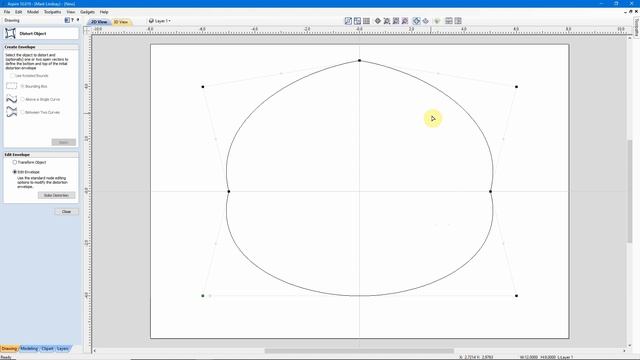Click the zoom box magnifier icon
This screenshot has width=640, height=360.
(387, 21)
